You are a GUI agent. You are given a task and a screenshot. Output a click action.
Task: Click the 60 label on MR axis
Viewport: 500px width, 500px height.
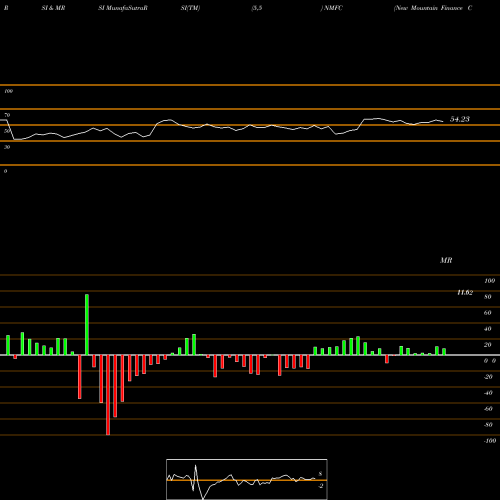point(488,313)
